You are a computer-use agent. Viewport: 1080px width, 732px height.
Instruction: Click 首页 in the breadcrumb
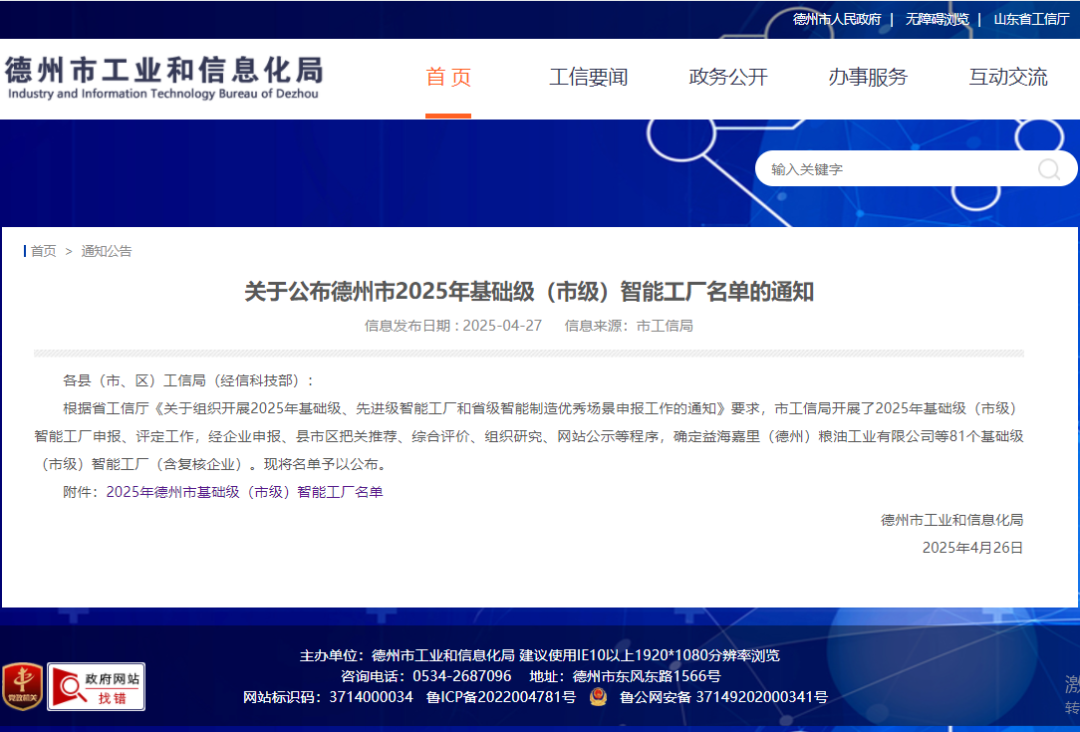click(43, 251)
